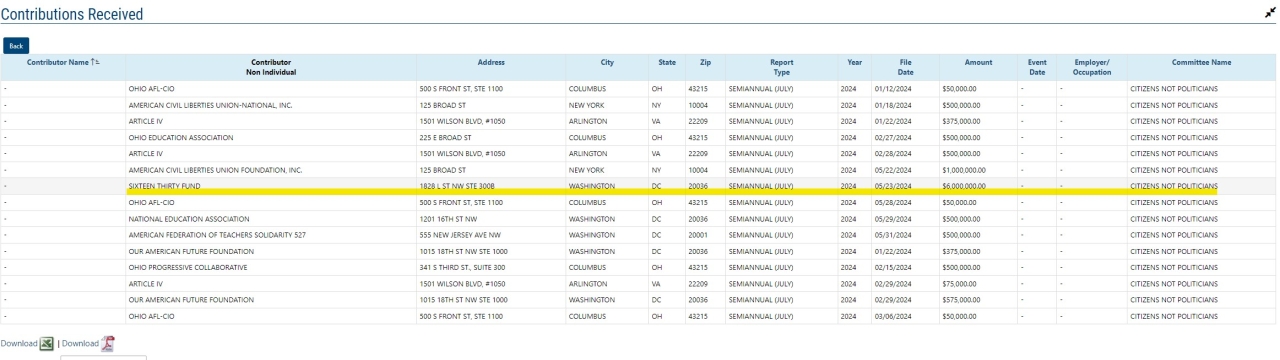This screenshot has width=1280, height=360.
Task: Click the Committee Name column header
Action: click(x=1202, y=63)
